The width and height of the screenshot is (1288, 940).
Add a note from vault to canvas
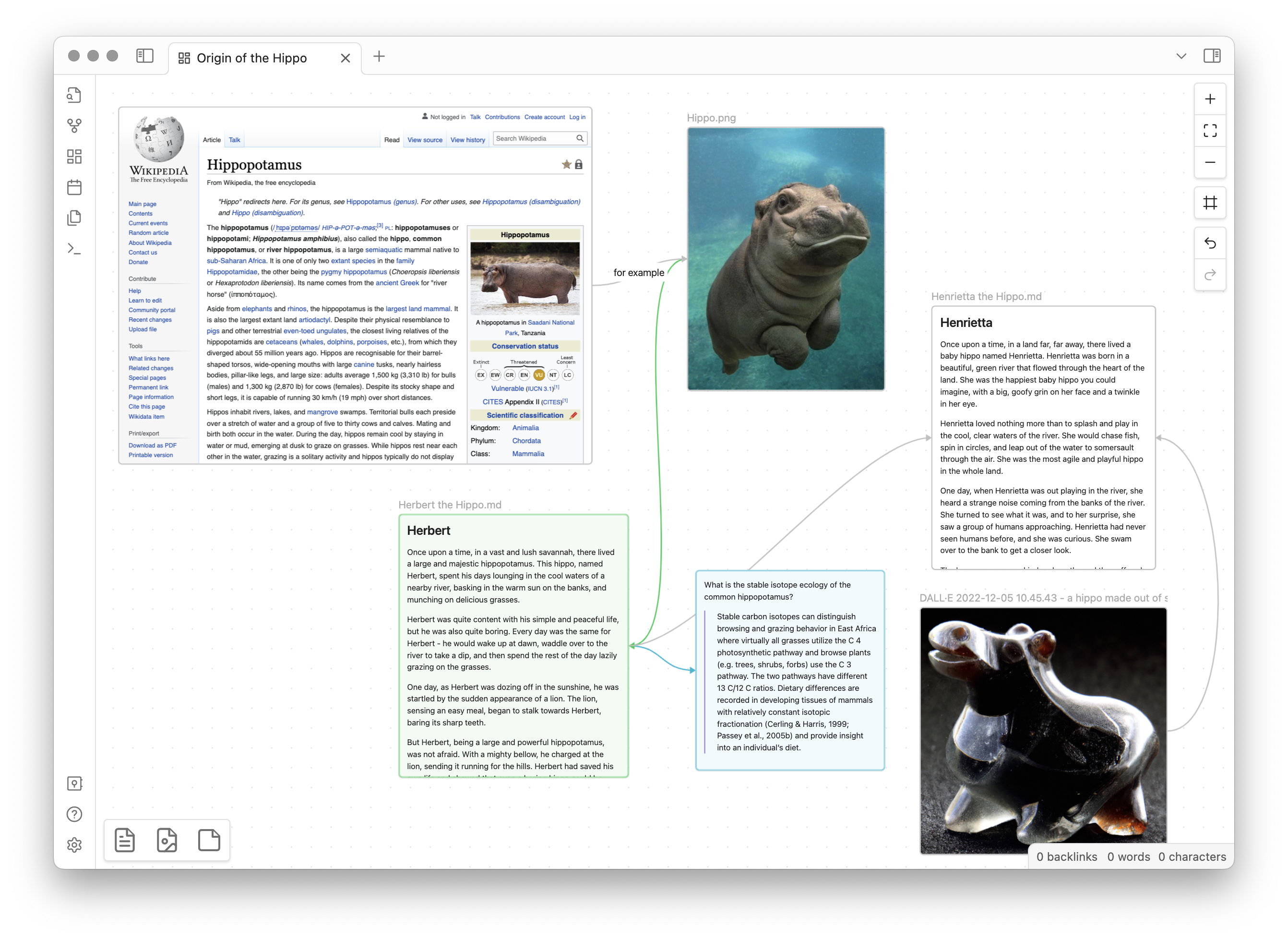pyautogui.click(x=125, y=840)
